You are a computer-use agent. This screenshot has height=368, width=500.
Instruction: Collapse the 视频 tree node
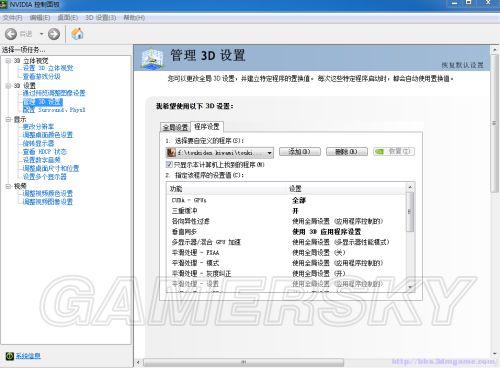point(8,186)
